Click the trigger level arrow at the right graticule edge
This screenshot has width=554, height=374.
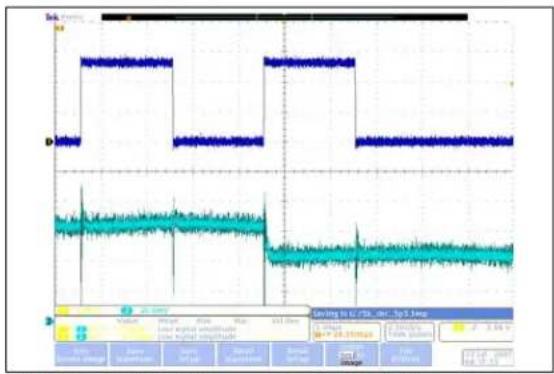pos(511,84)
